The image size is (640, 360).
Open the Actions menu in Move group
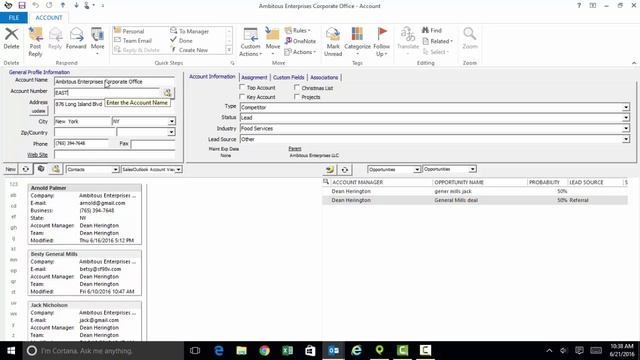[x=300, y=52]
